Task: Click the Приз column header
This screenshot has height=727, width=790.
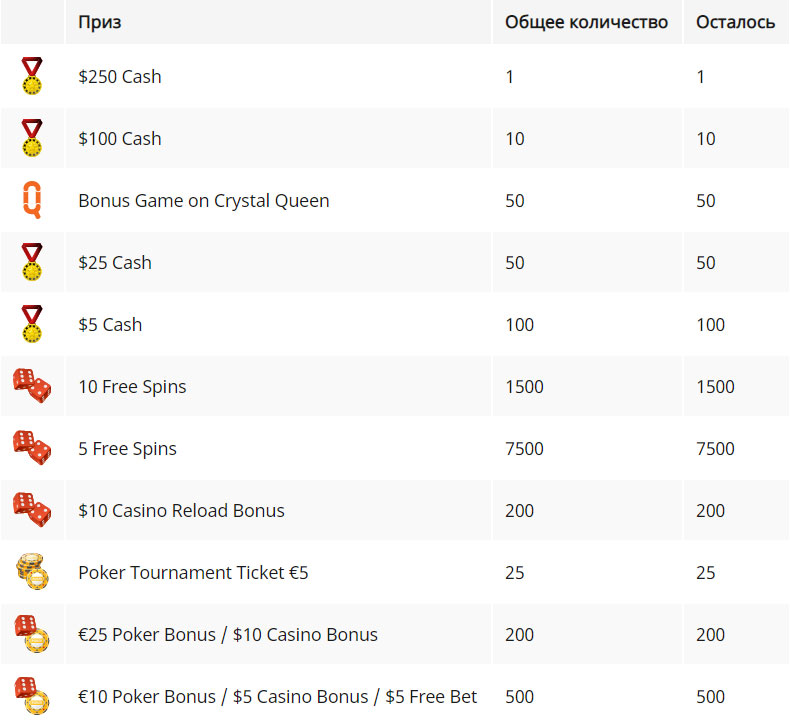Action: coord(100,22)
